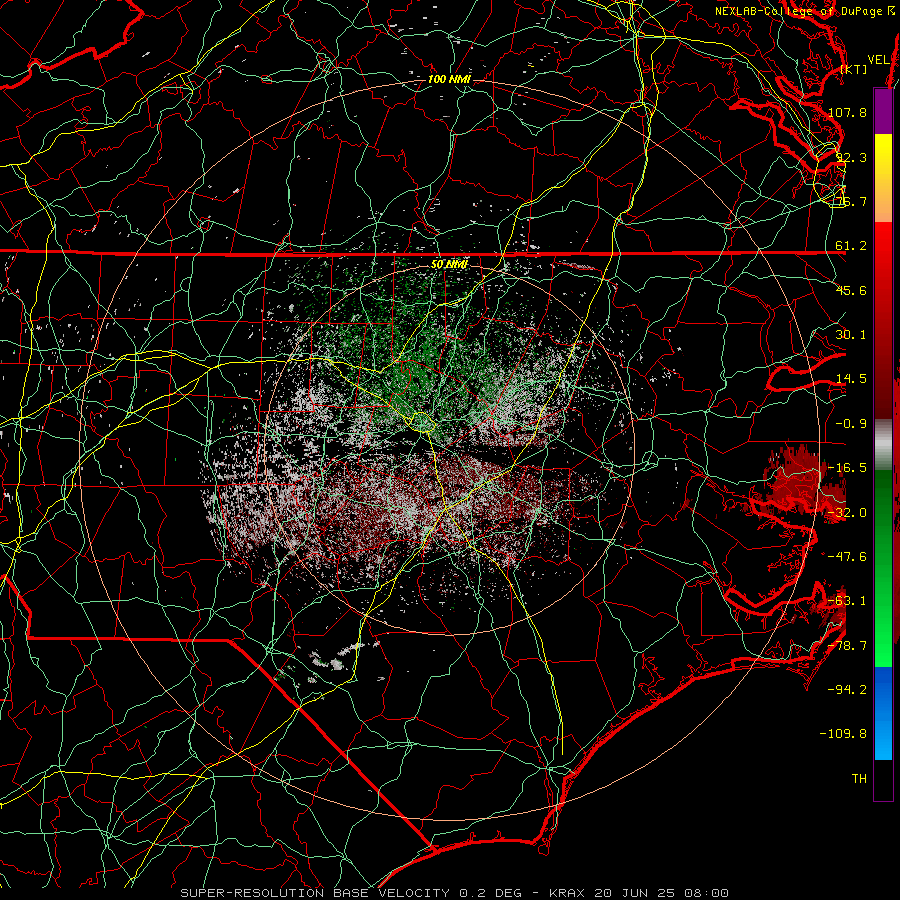Click the 92.3 scale value
The image size is (900, 900).
(851, 157)
